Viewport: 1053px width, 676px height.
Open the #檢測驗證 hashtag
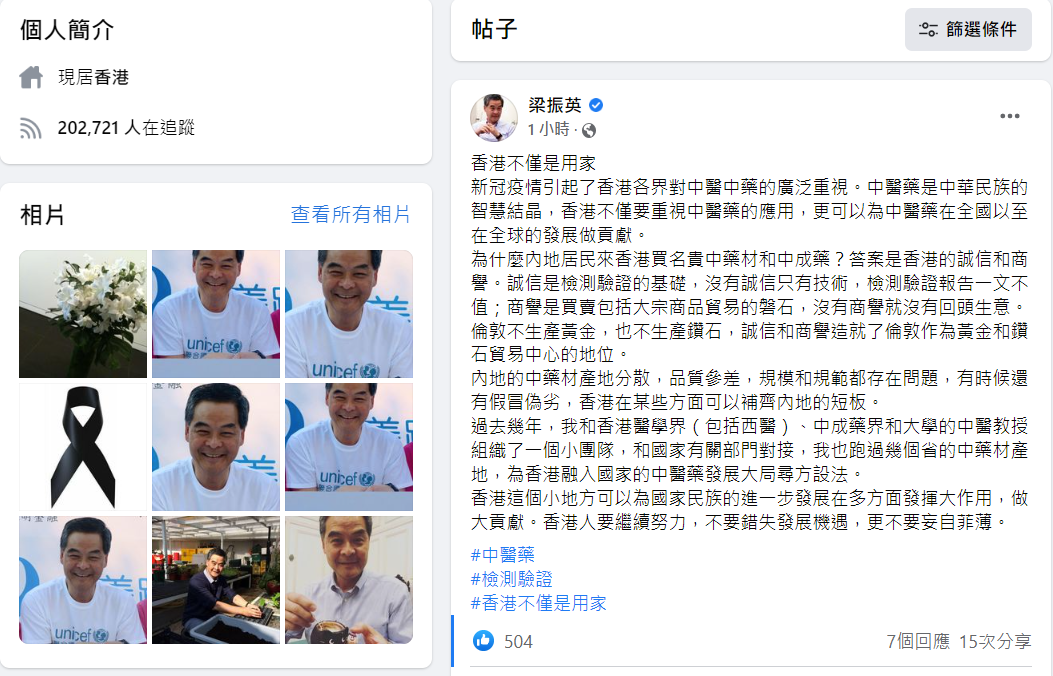512,579
